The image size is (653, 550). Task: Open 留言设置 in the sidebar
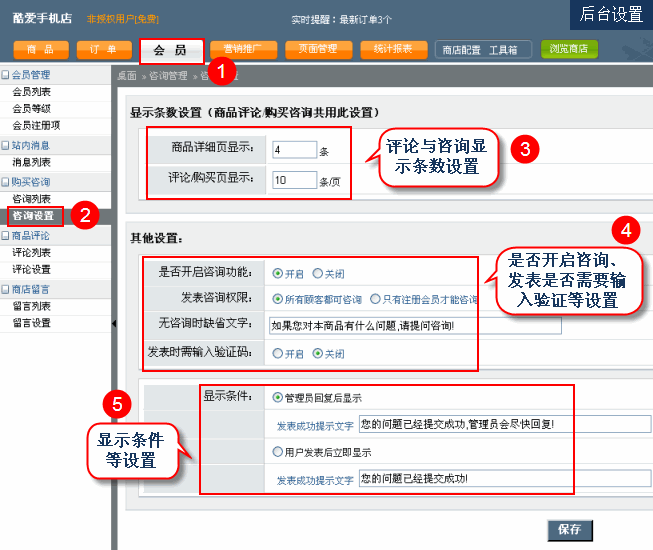pos(32,323)
